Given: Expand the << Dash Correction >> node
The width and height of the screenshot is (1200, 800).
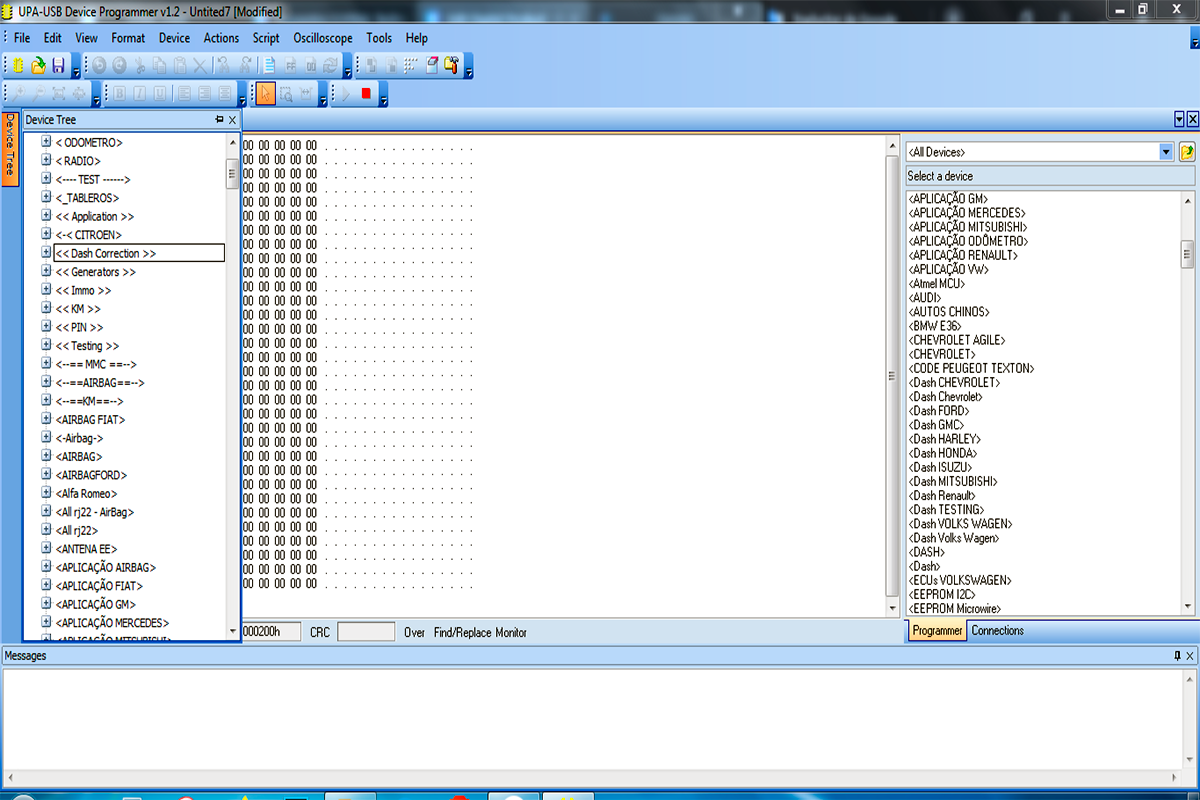Looking at the screenshot, I should [46, 253].
